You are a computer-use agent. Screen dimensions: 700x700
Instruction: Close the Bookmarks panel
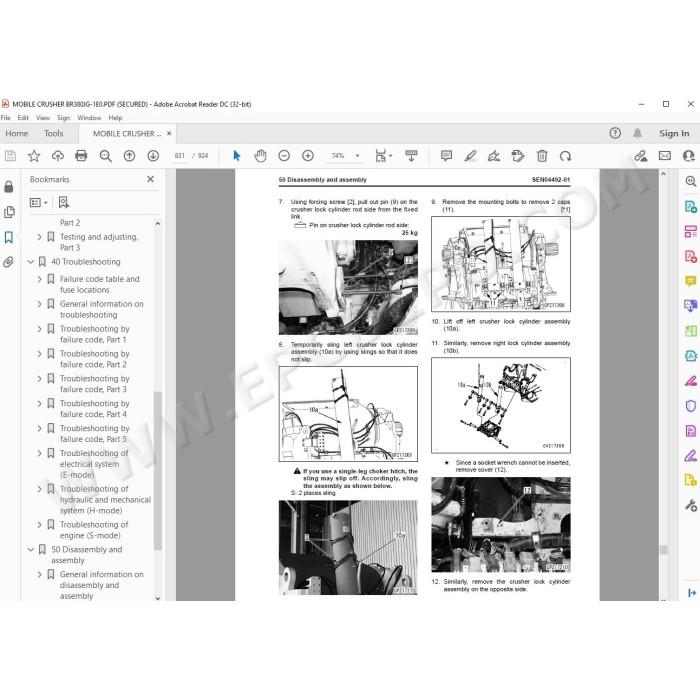(150, 179)
